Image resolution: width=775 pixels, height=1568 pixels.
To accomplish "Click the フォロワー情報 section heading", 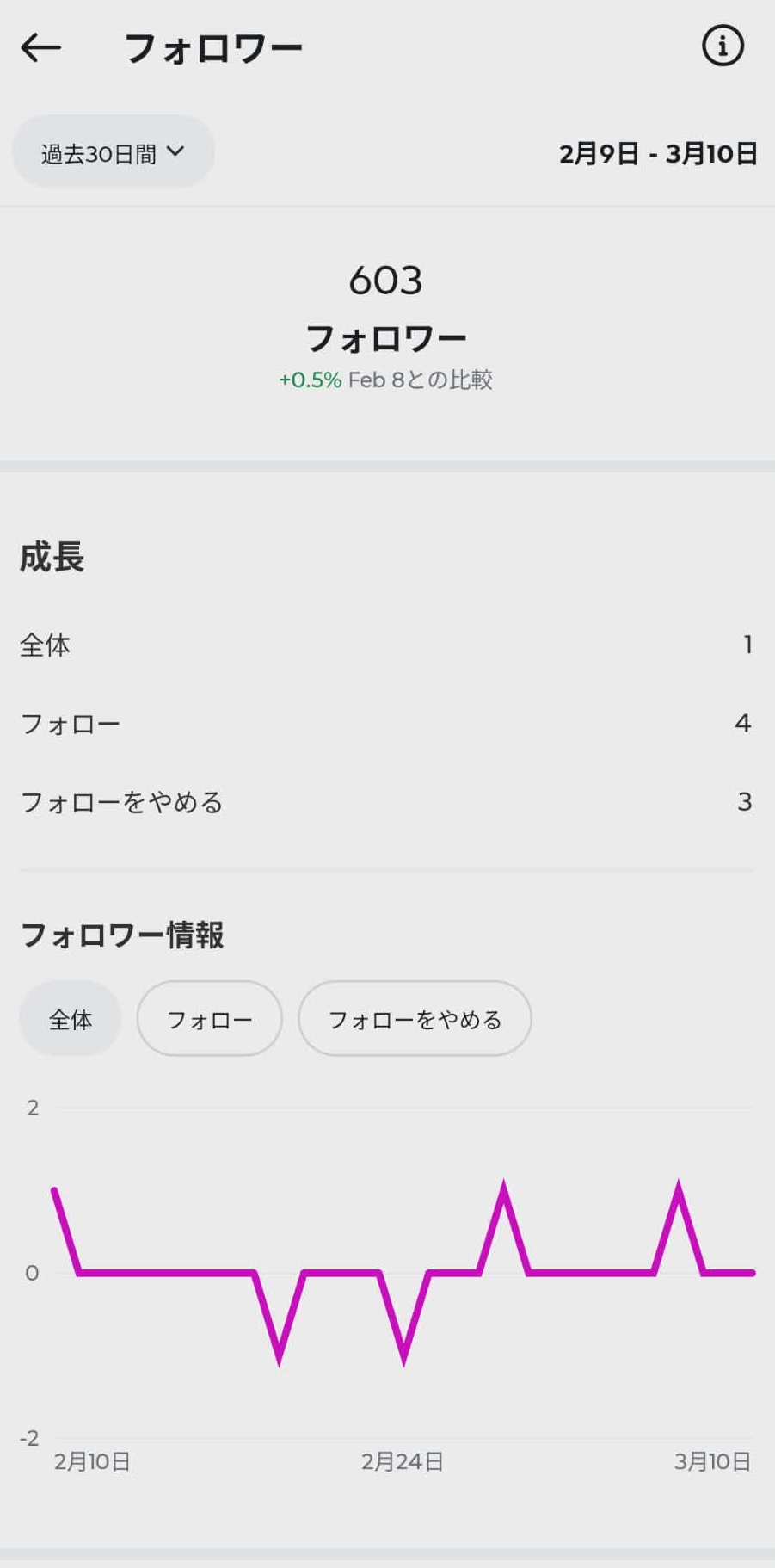I will (122, 935).
